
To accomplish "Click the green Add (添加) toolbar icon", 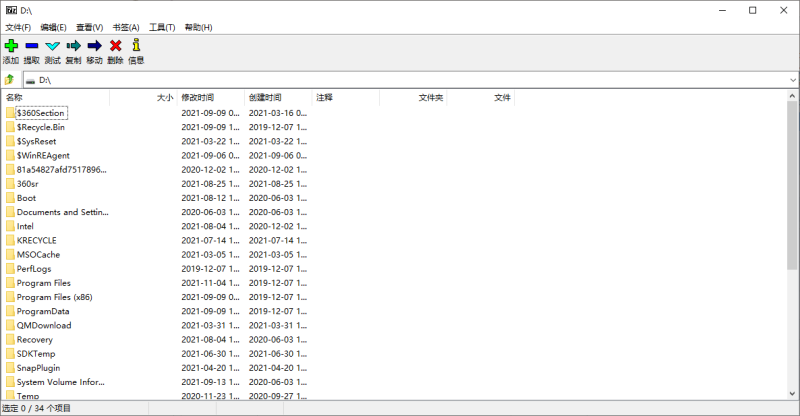I will pyautogui.click(x=11, y=45).
